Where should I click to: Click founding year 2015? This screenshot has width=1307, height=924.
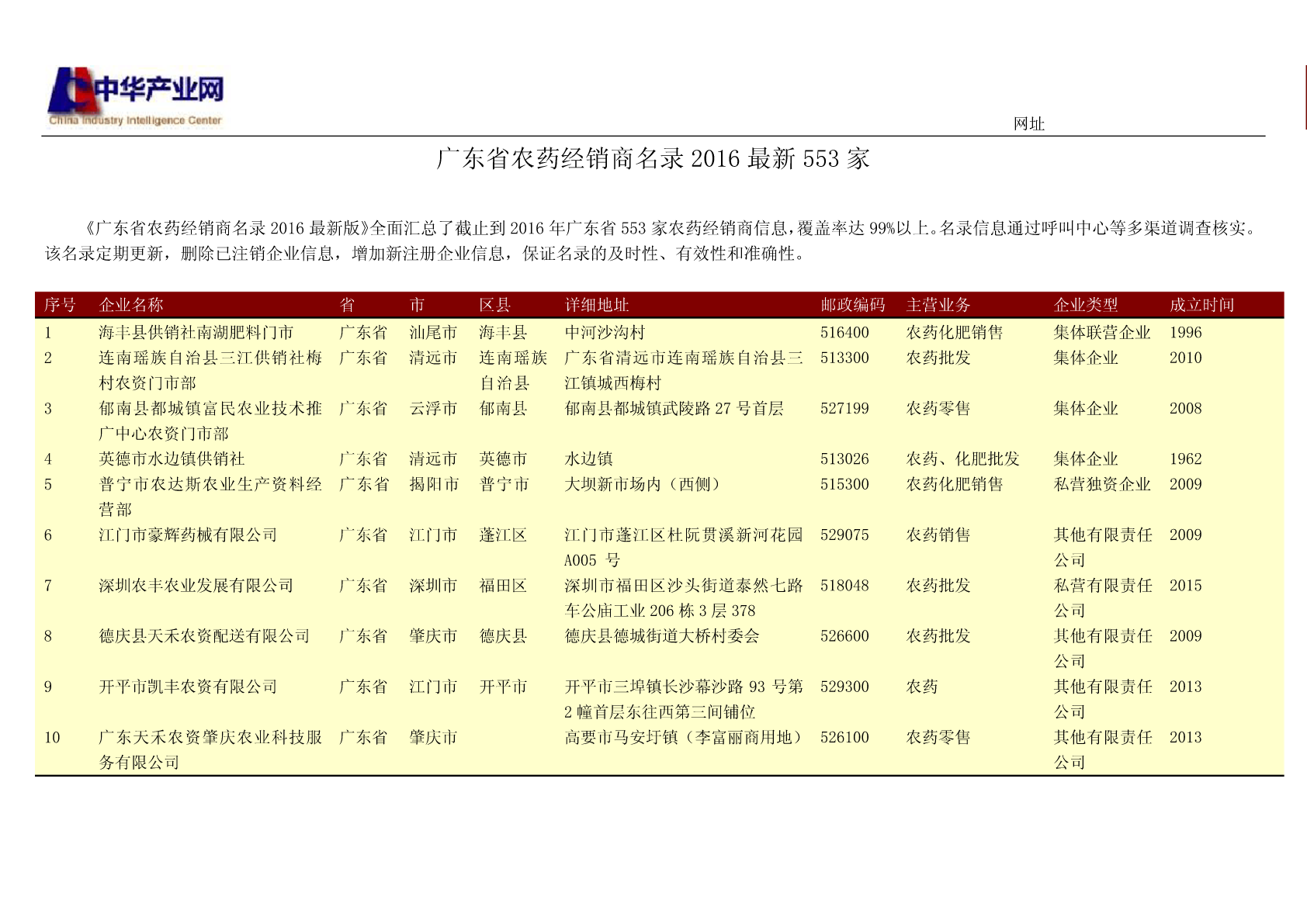pyautogui.click(x=1185, y=586)
